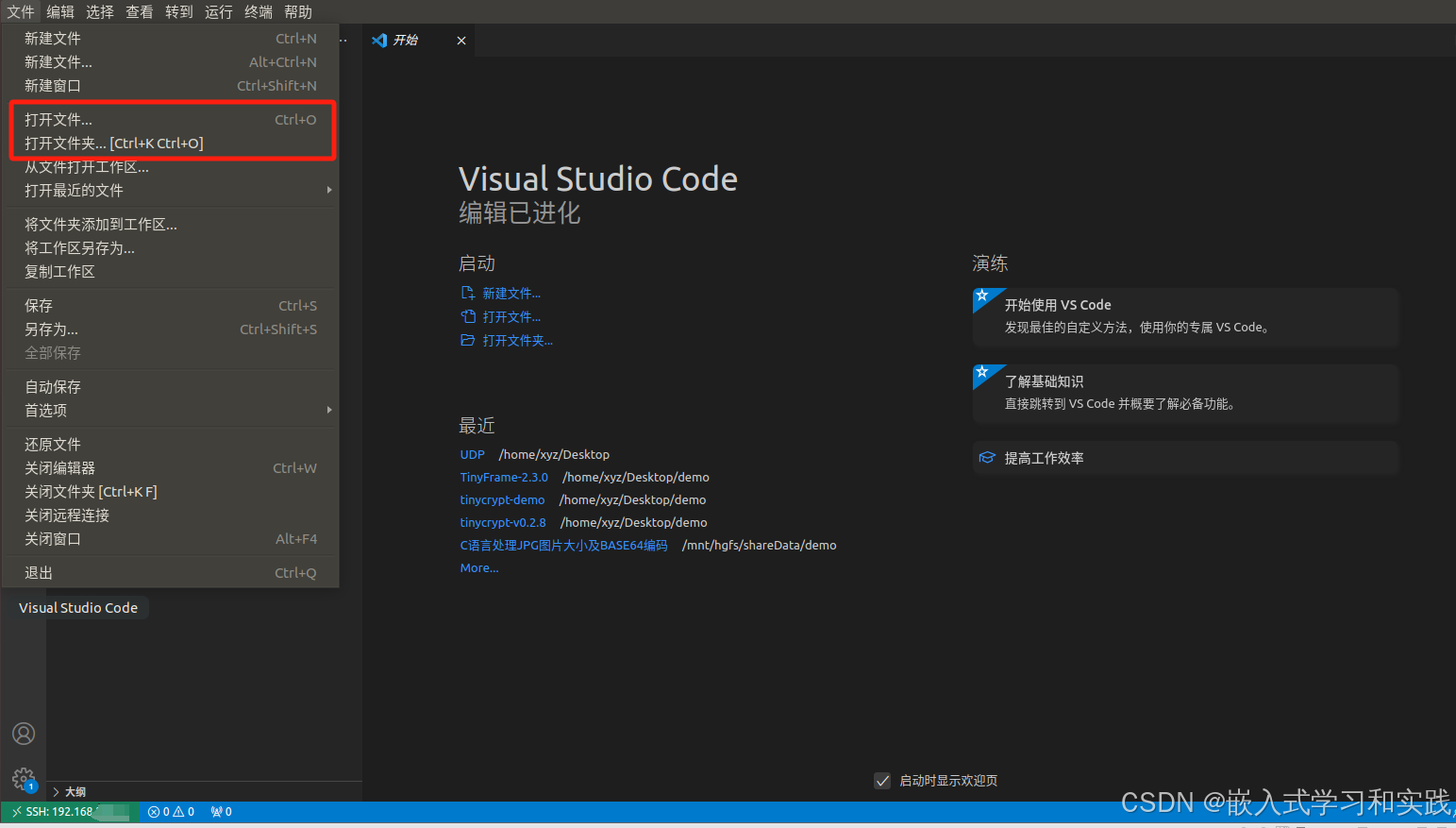Click the Accounts profile icon in activity bar
Image resolution: width=1456 pixels, height=828 pixels.
point(24,734)
